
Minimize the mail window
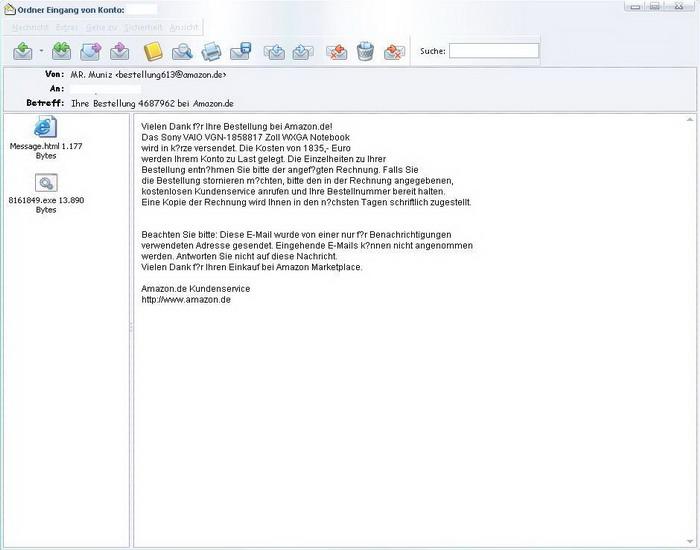636,6
